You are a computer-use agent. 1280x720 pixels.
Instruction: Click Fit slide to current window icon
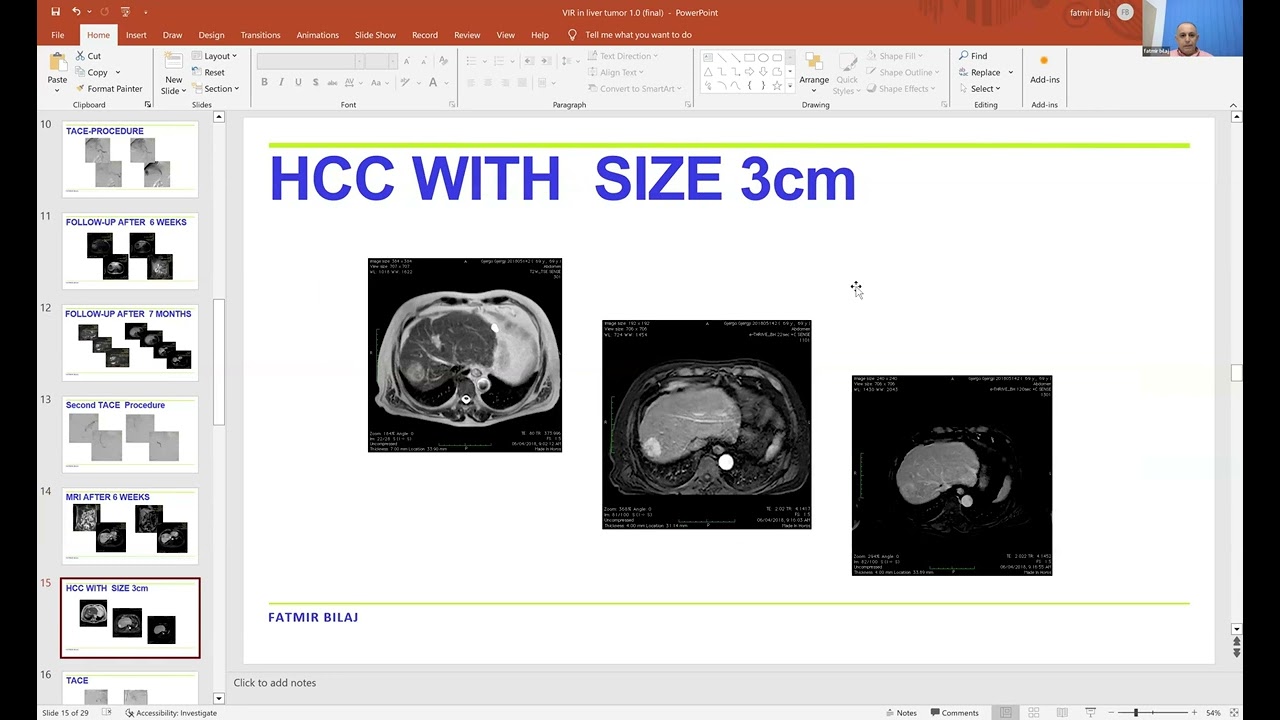point(1236,713)
